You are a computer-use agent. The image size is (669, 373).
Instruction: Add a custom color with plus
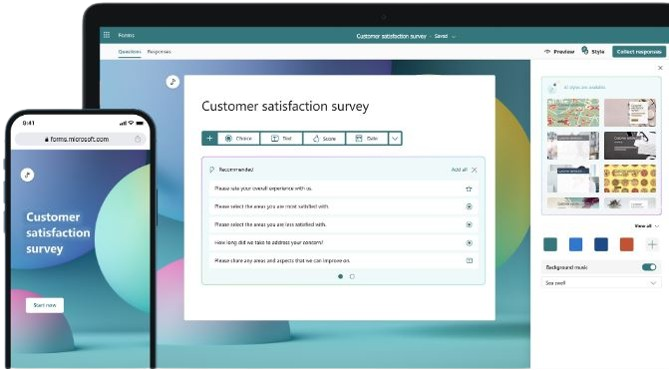click(x=652, y=245)
